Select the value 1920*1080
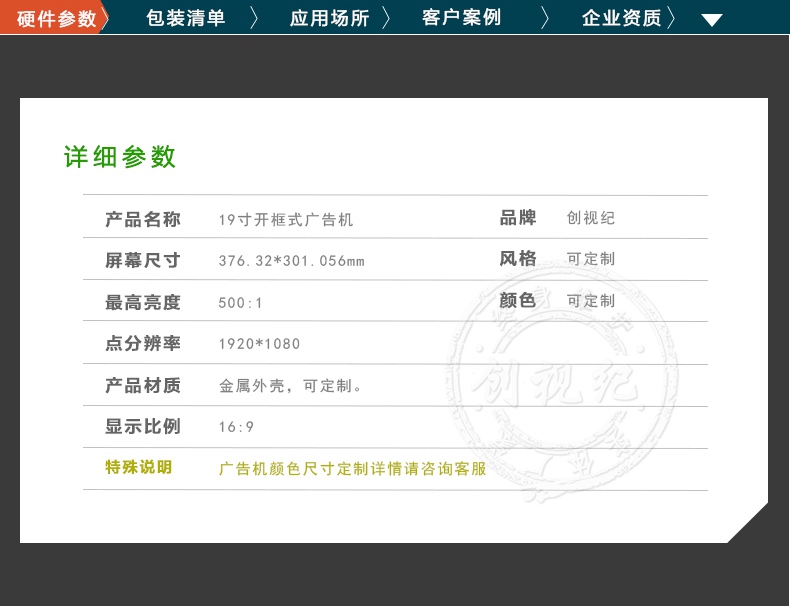The image size is (790, 615). pos(259,344)
